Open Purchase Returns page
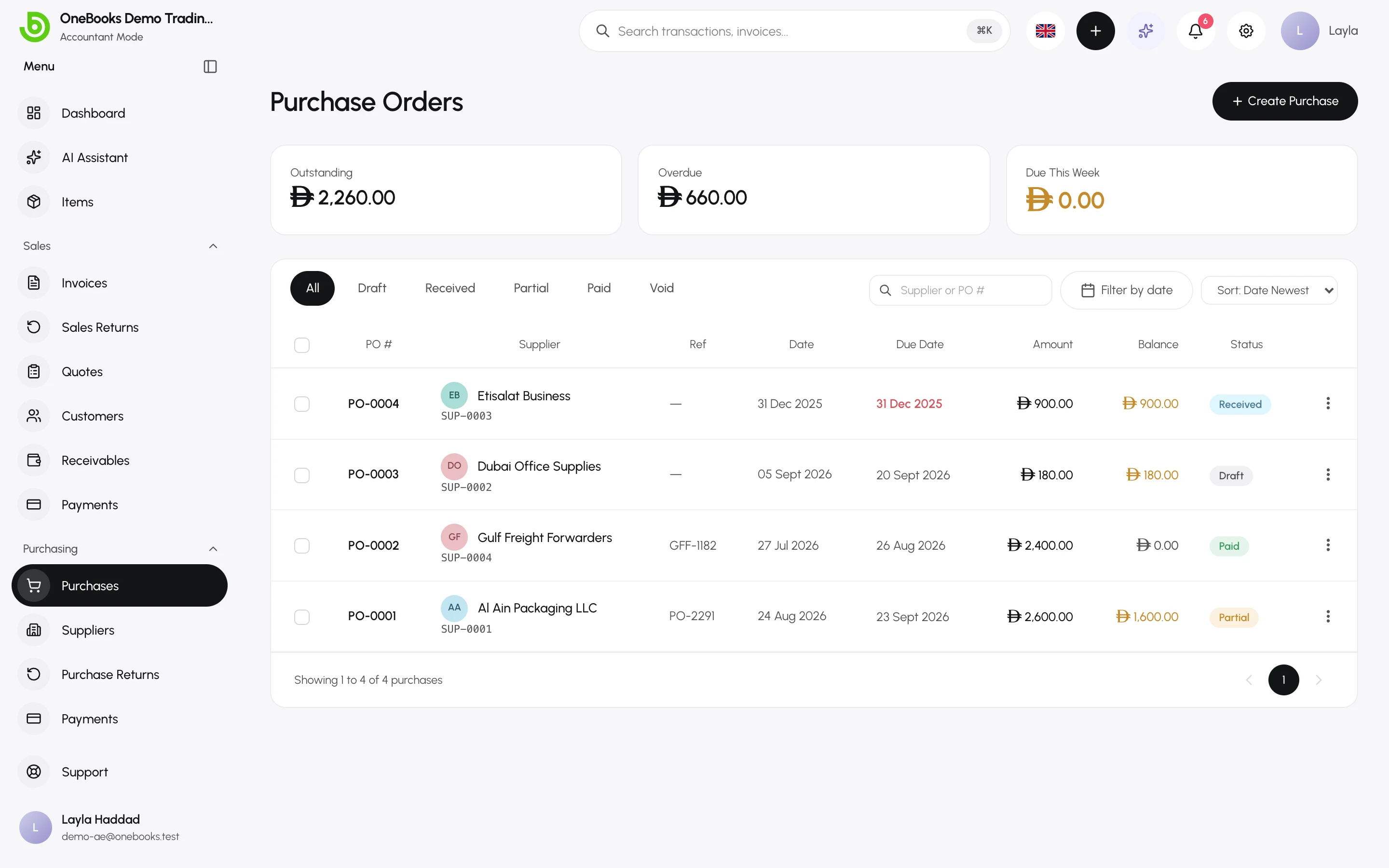1389x868 pixels. coord(120,675)
